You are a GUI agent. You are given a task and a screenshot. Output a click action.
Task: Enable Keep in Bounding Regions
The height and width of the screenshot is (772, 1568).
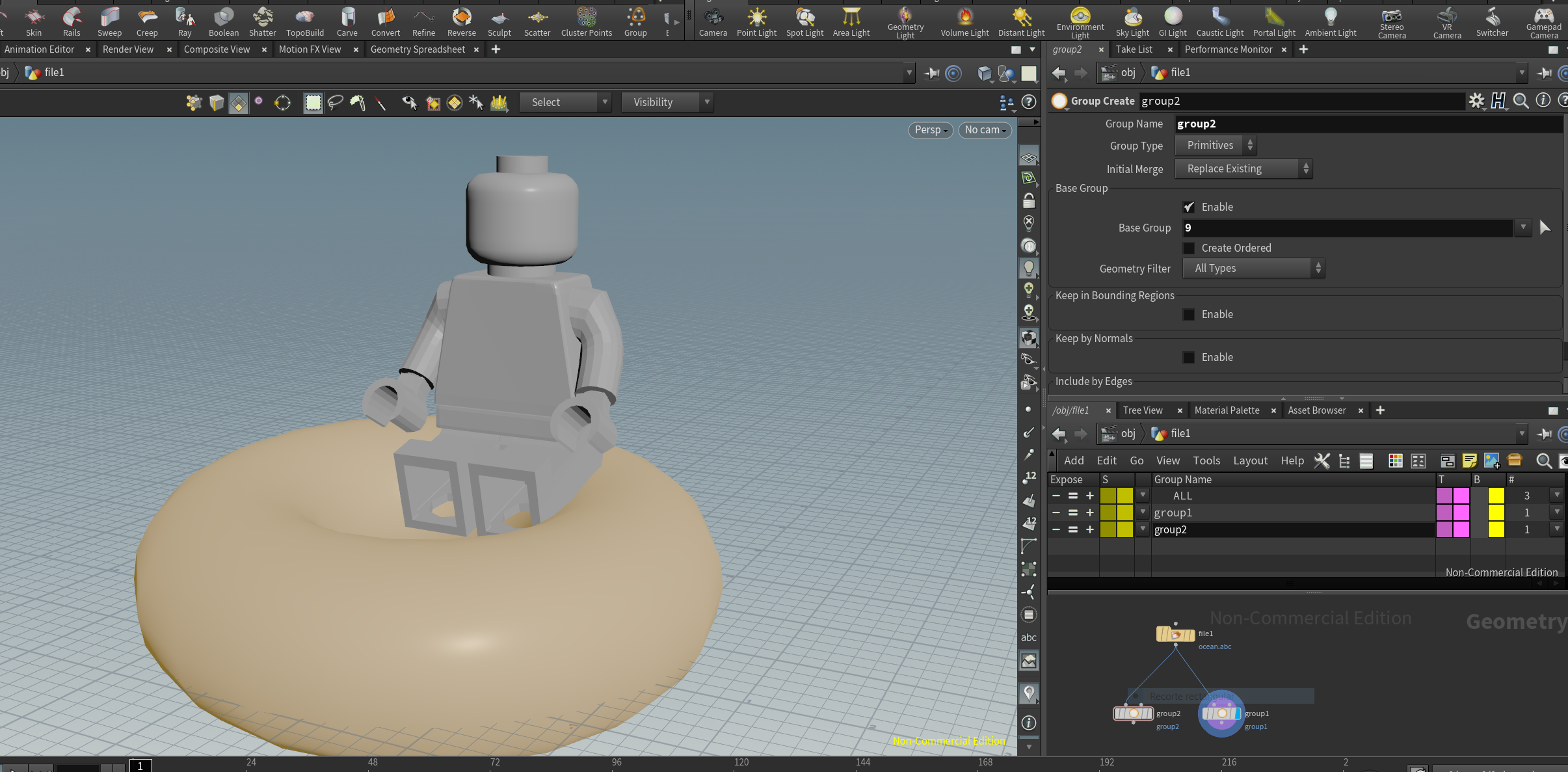coord(1189,314)
